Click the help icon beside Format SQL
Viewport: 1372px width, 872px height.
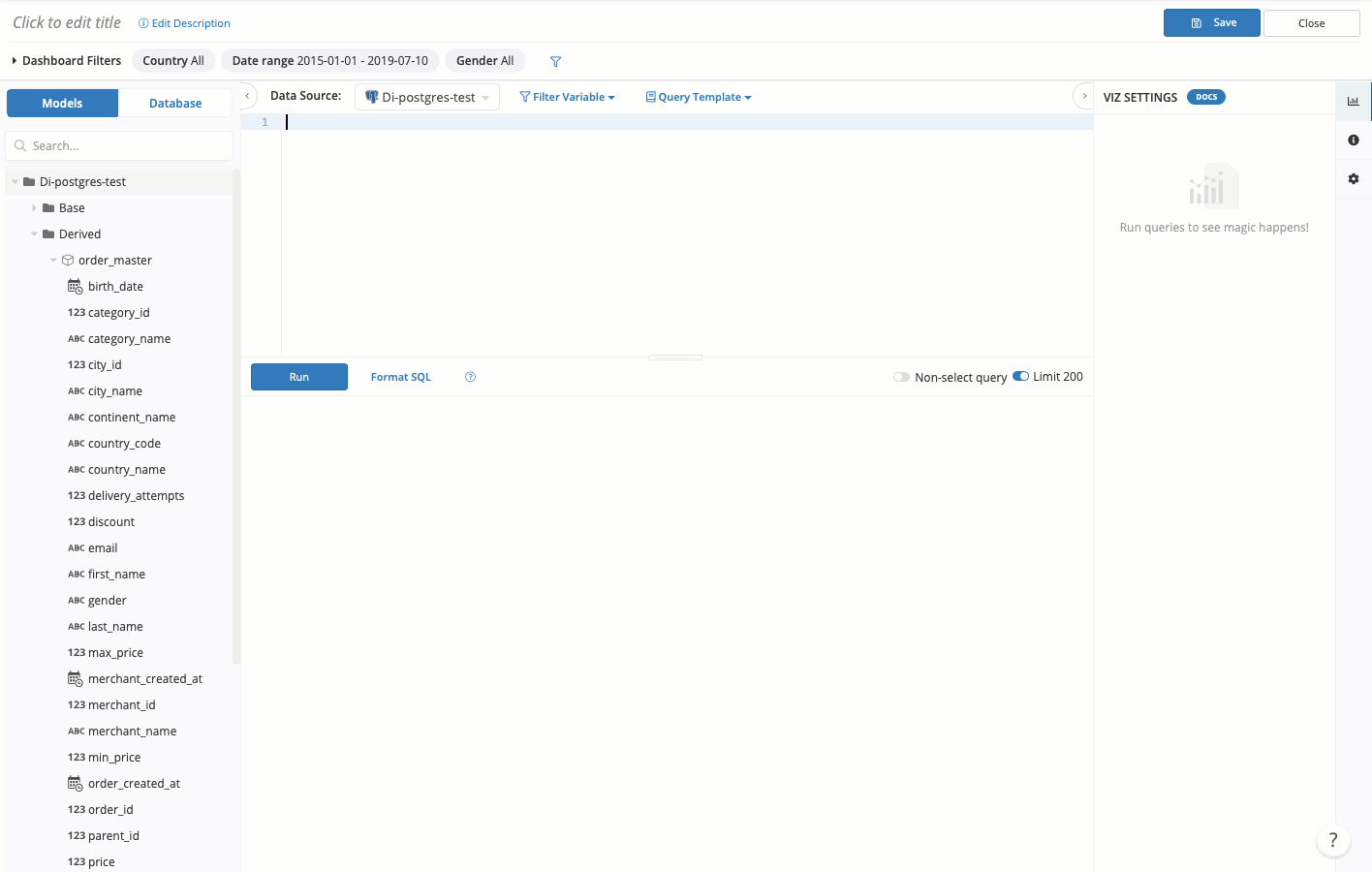pos(470,377)
